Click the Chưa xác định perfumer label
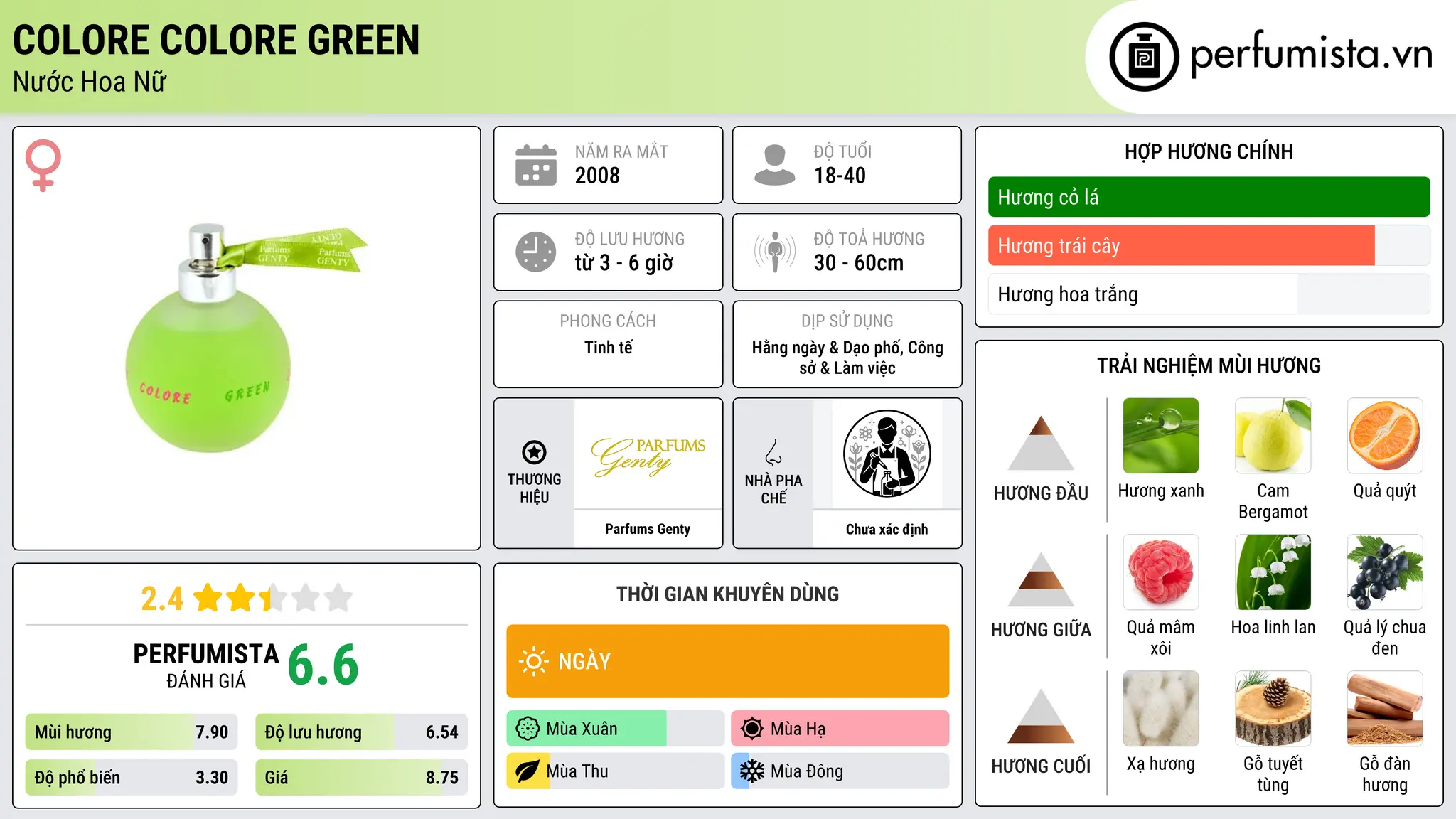 point(887,529)
